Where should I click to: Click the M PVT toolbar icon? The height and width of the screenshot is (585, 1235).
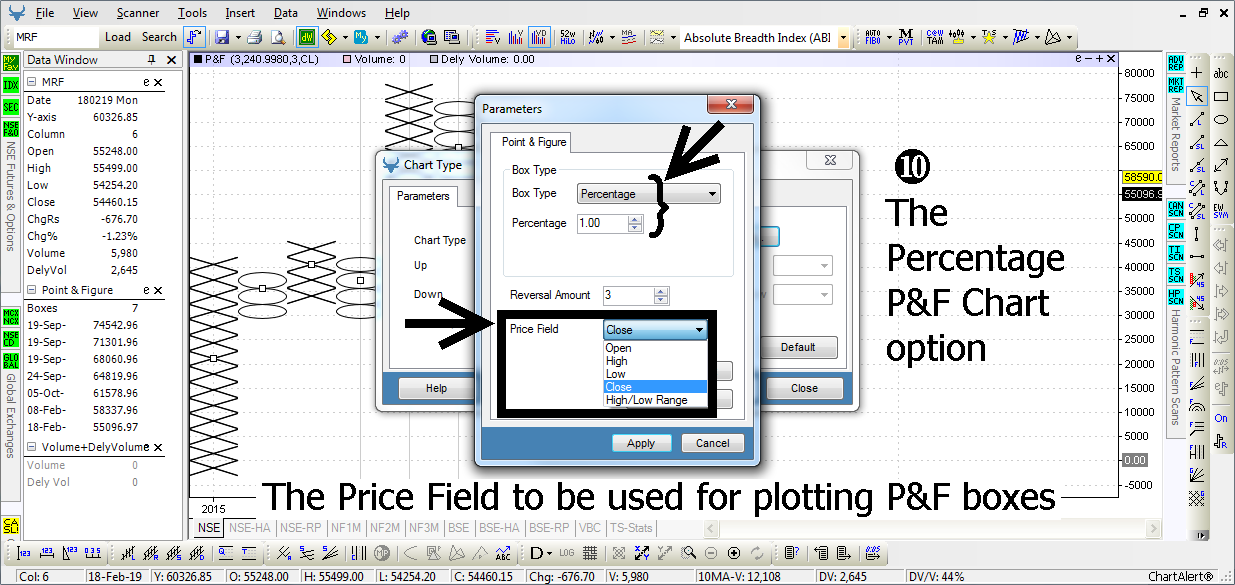click(905, 37)
